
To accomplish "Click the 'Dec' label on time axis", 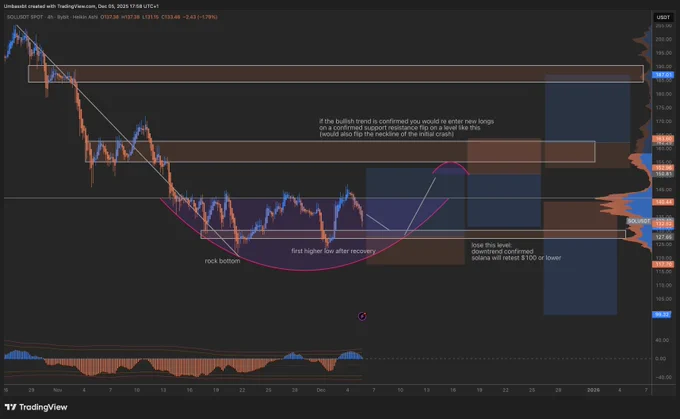I will (321, 390).
